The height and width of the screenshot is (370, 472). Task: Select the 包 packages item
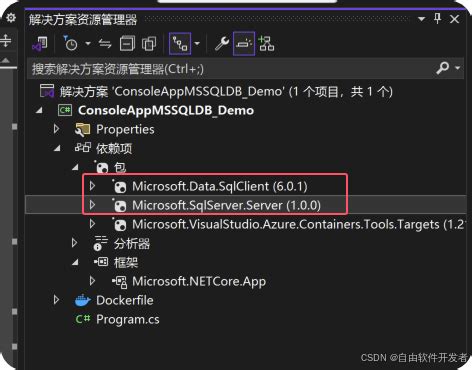120,167
